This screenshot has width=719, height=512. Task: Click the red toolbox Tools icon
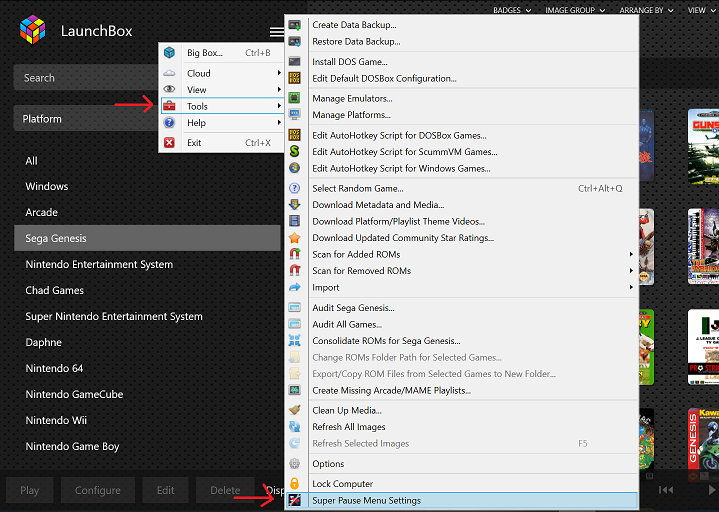[169, 106]
